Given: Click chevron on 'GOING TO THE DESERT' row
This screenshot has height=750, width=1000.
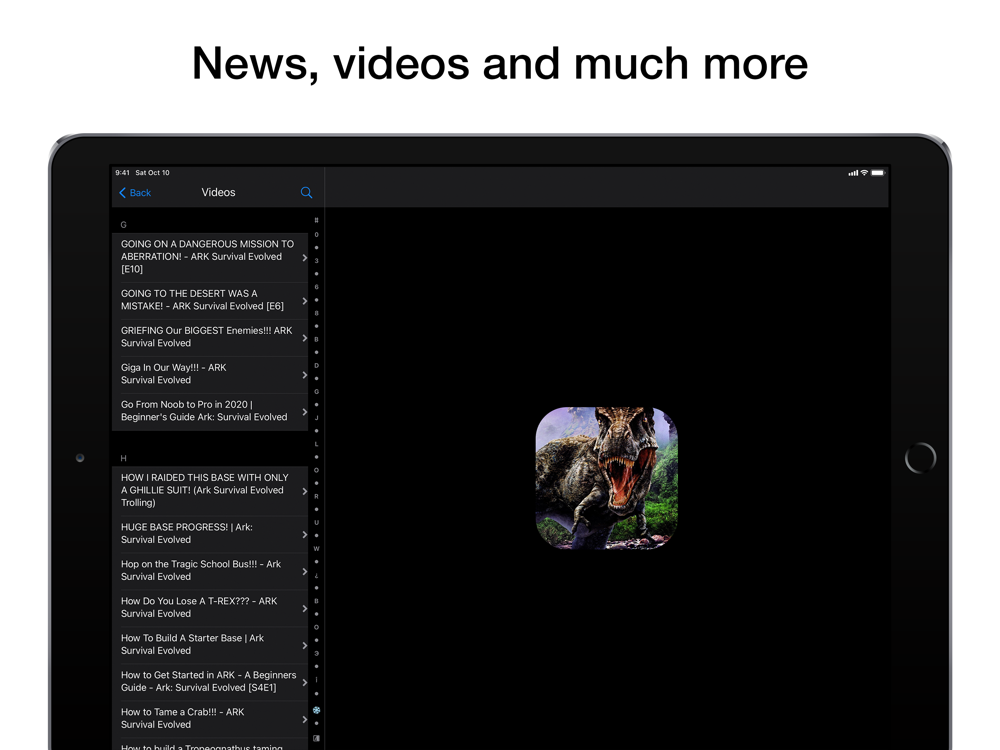Looking at the screenshot, I should coord(304,301).
